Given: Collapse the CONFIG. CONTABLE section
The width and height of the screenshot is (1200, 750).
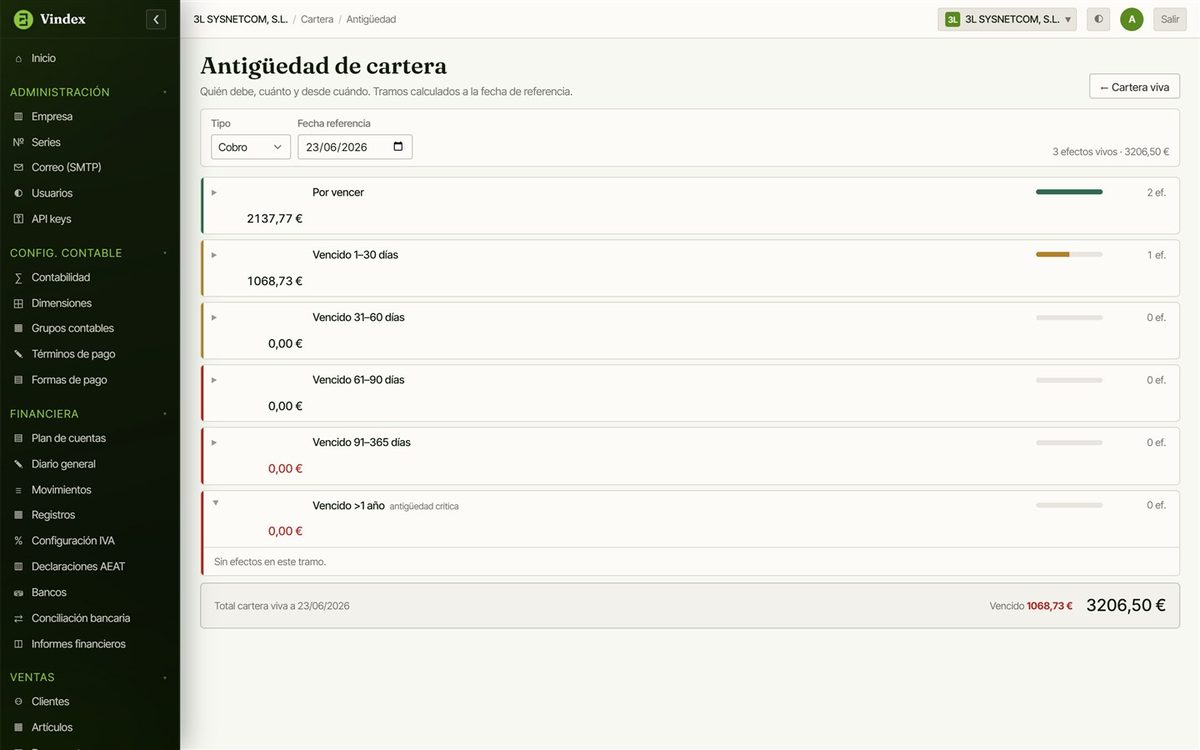Looking at the screenshot, I should (165, 254).
